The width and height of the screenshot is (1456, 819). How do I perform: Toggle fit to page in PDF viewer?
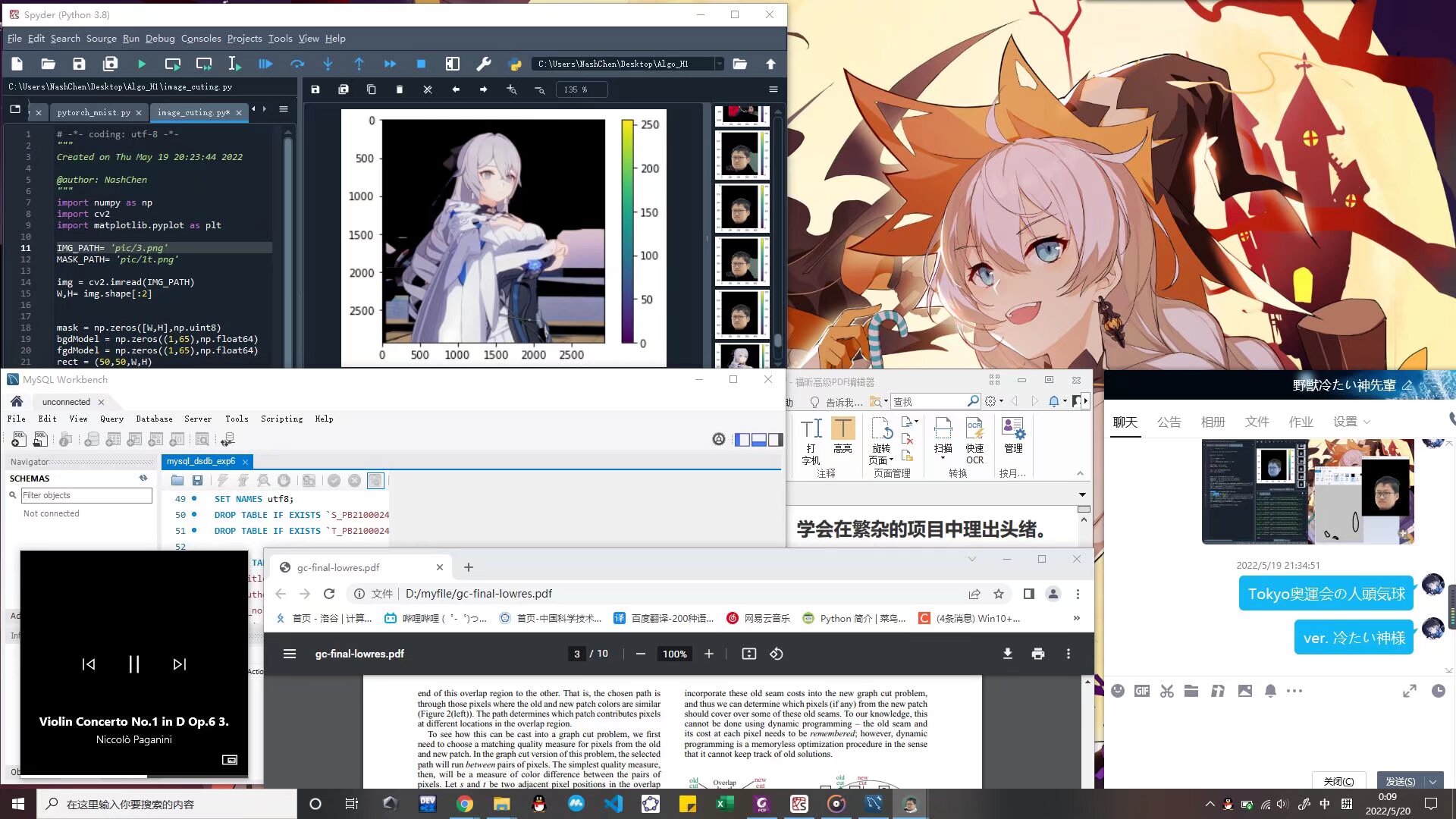pos(749,654)
